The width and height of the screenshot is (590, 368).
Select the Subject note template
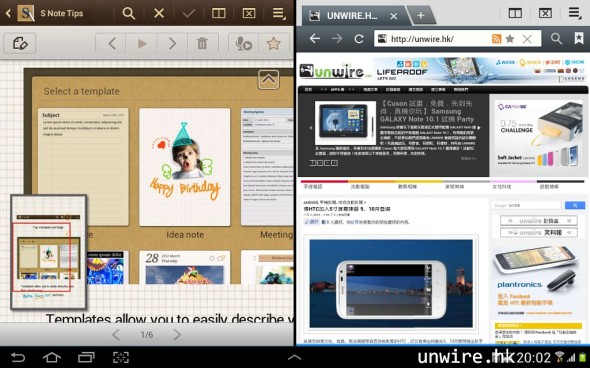(83, 167)
